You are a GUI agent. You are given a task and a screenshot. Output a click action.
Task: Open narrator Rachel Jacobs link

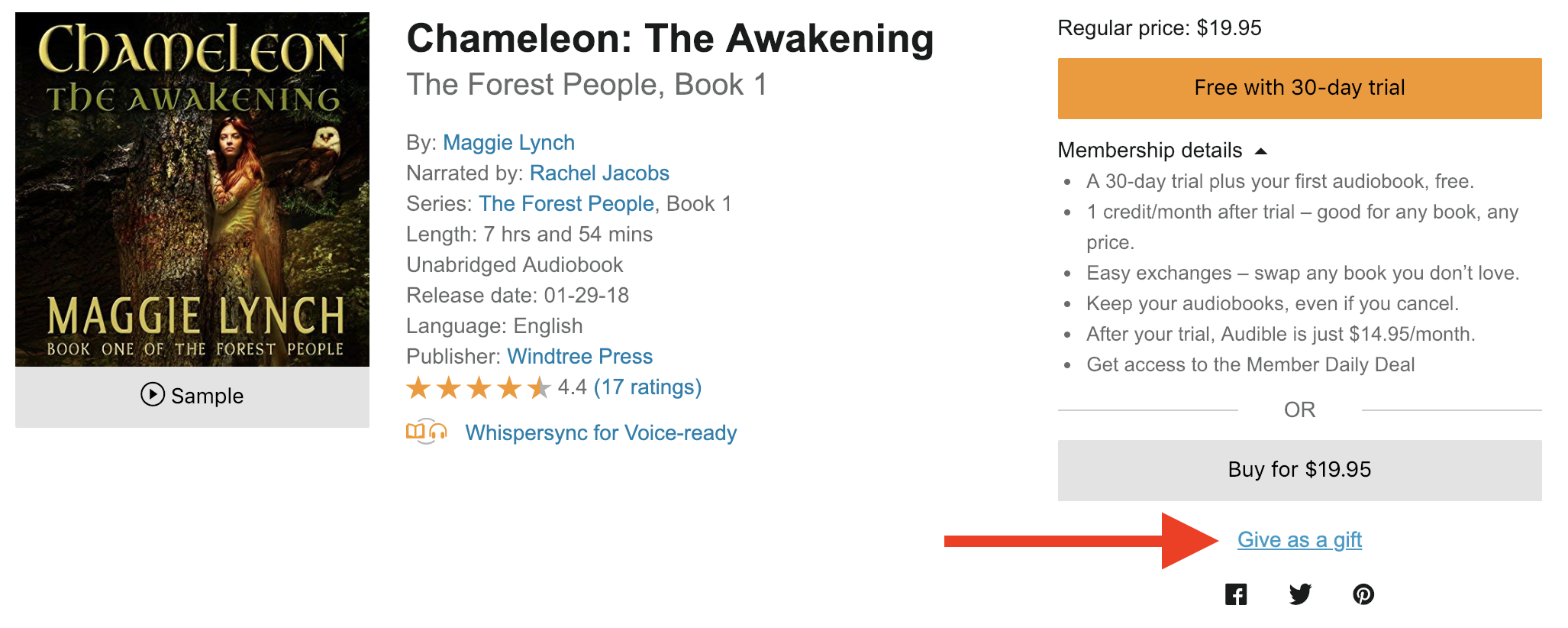[x=599, y=173]
